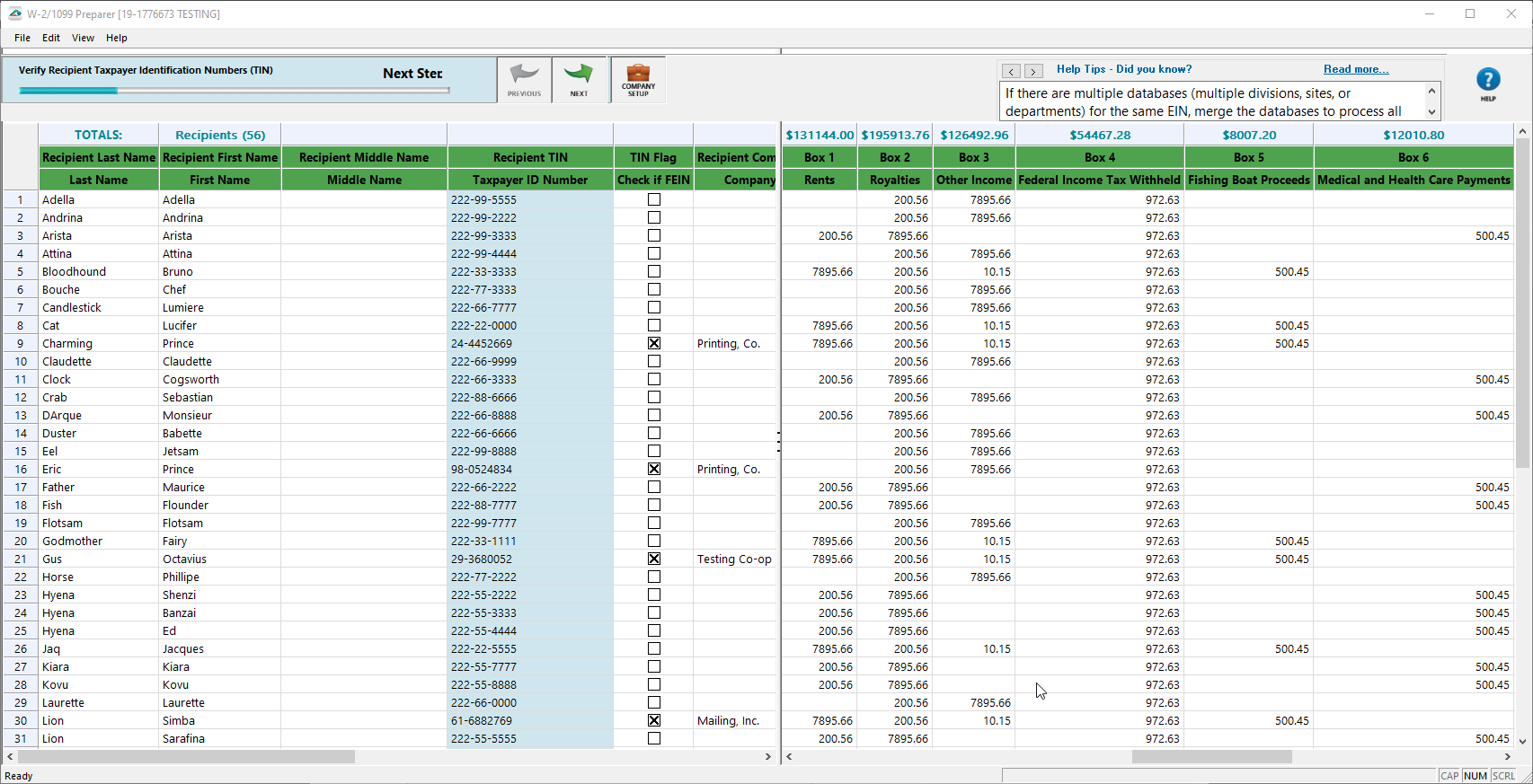
Task: Uncheck FEIN flag for Charming Prince
Action: click(x=654, y=343)
